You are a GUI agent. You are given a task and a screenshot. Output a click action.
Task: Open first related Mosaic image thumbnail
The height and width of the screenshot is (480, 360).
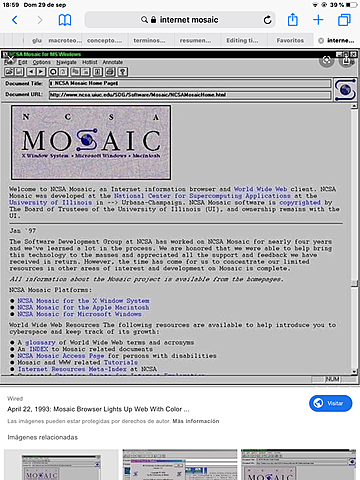coord(61,464)
